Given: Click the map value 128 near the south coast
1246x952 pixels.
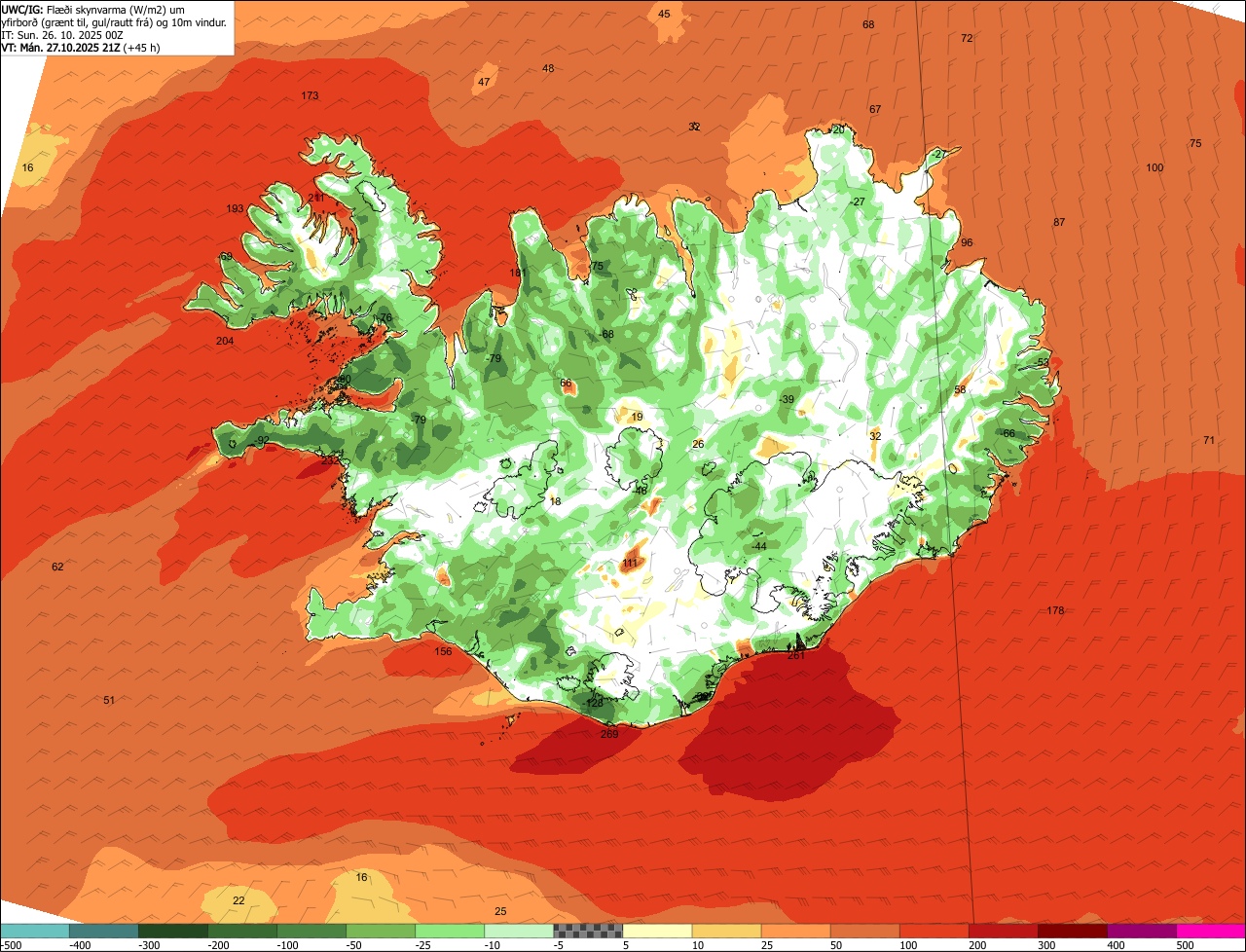Looking at the screenshot, I should (595, 703).
